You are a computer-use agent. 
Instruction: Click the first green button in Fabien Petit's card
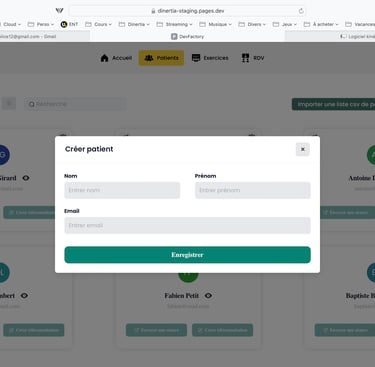click(x=156, y=330)
